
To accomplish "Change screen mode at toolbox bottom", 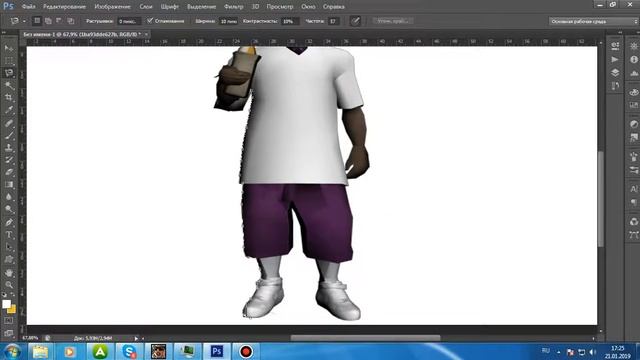I will pyautogui.click(x=9, y=333).
